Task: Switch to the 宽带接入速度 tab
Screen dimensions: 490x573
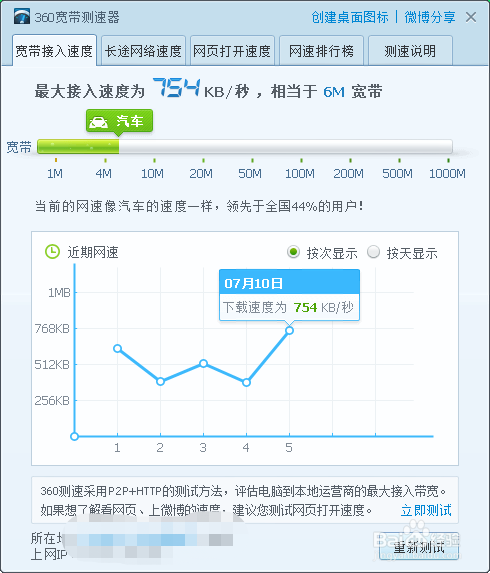Action: pyautogui.click(x=54, y=50)
